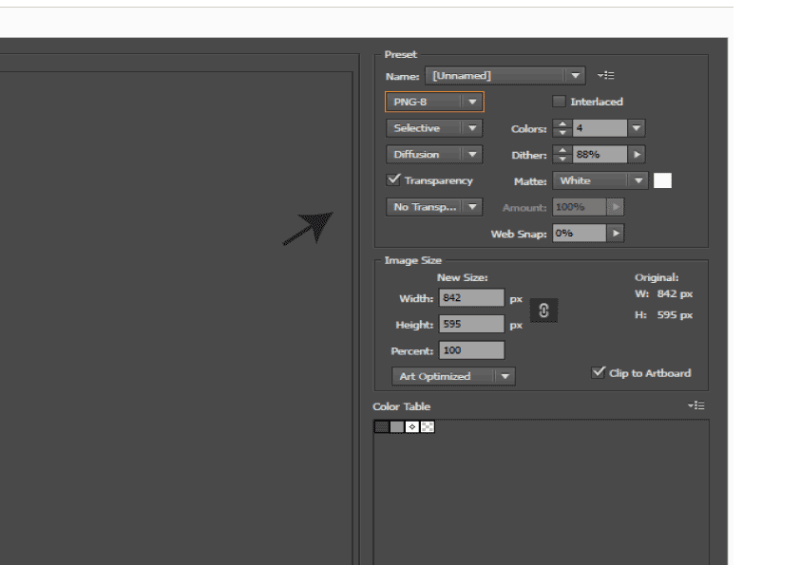The image size is (800, 565).
Task: Click the Colors stepper arrows
Action: [x=562, y=128]
